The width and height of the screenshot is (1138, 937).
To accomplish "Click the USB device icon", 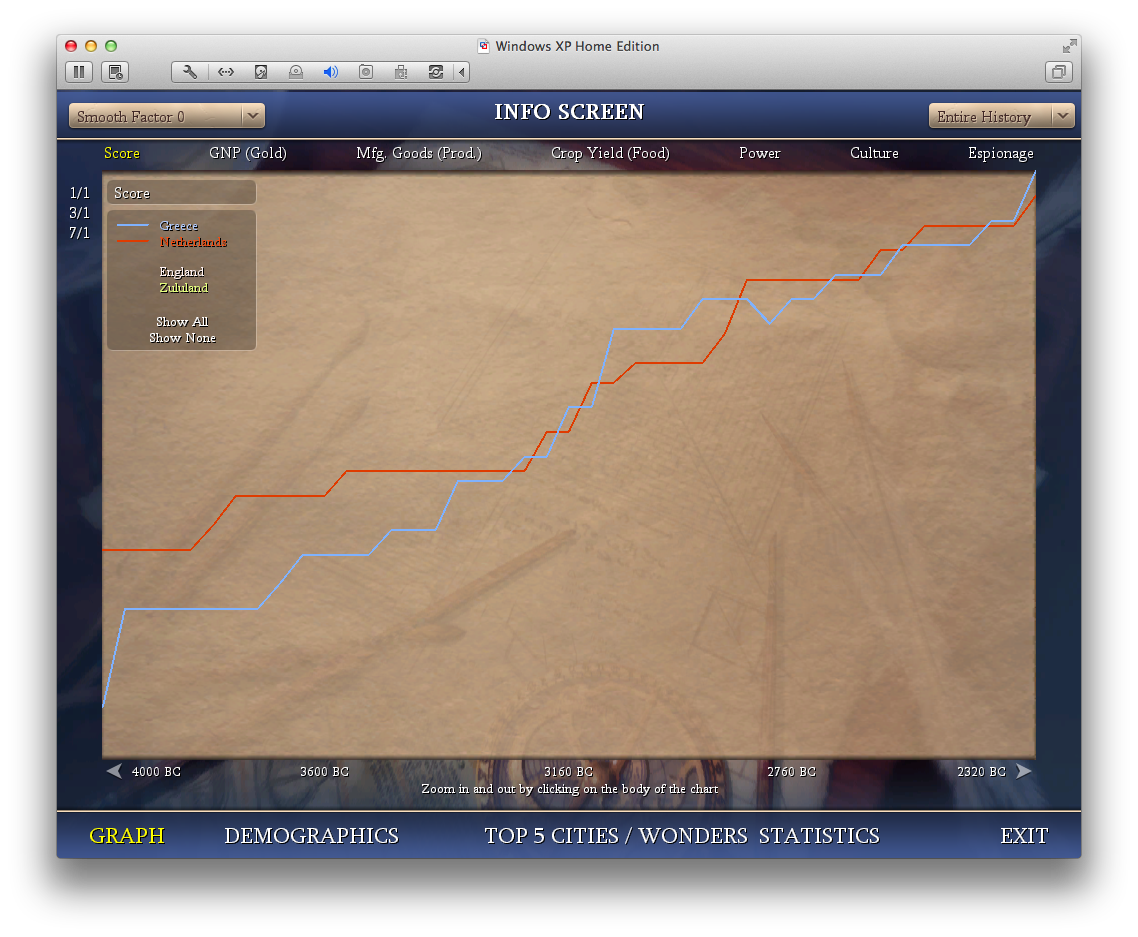I will click(x=401, y=72).
